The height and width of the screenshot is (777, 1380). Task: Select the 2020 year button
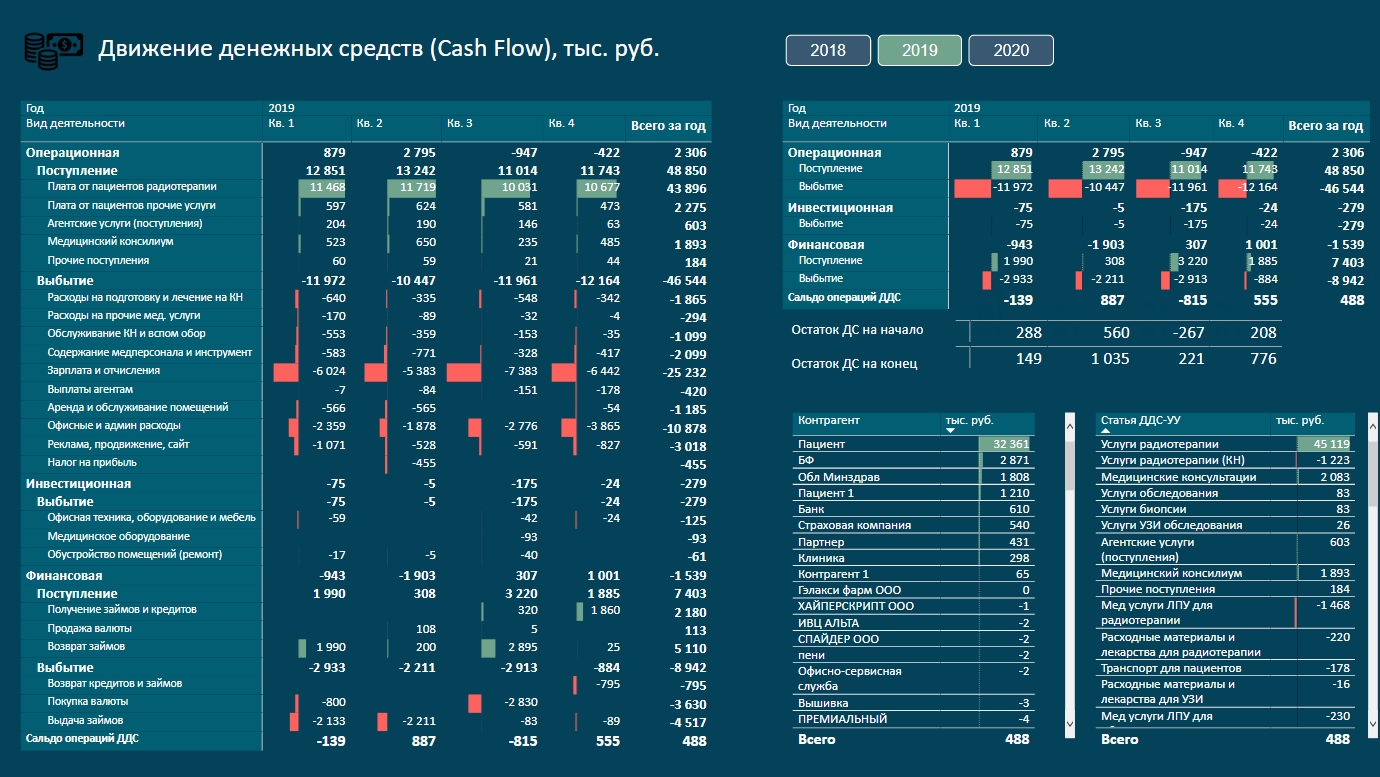point(1011,50)
